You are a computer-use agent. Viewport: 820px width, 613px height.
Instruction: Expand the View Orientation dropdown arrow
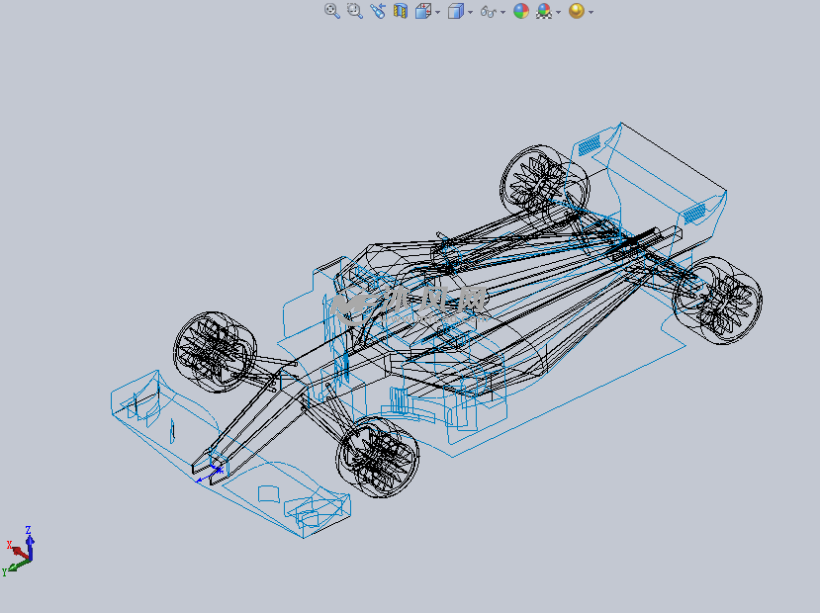(438, 13)
